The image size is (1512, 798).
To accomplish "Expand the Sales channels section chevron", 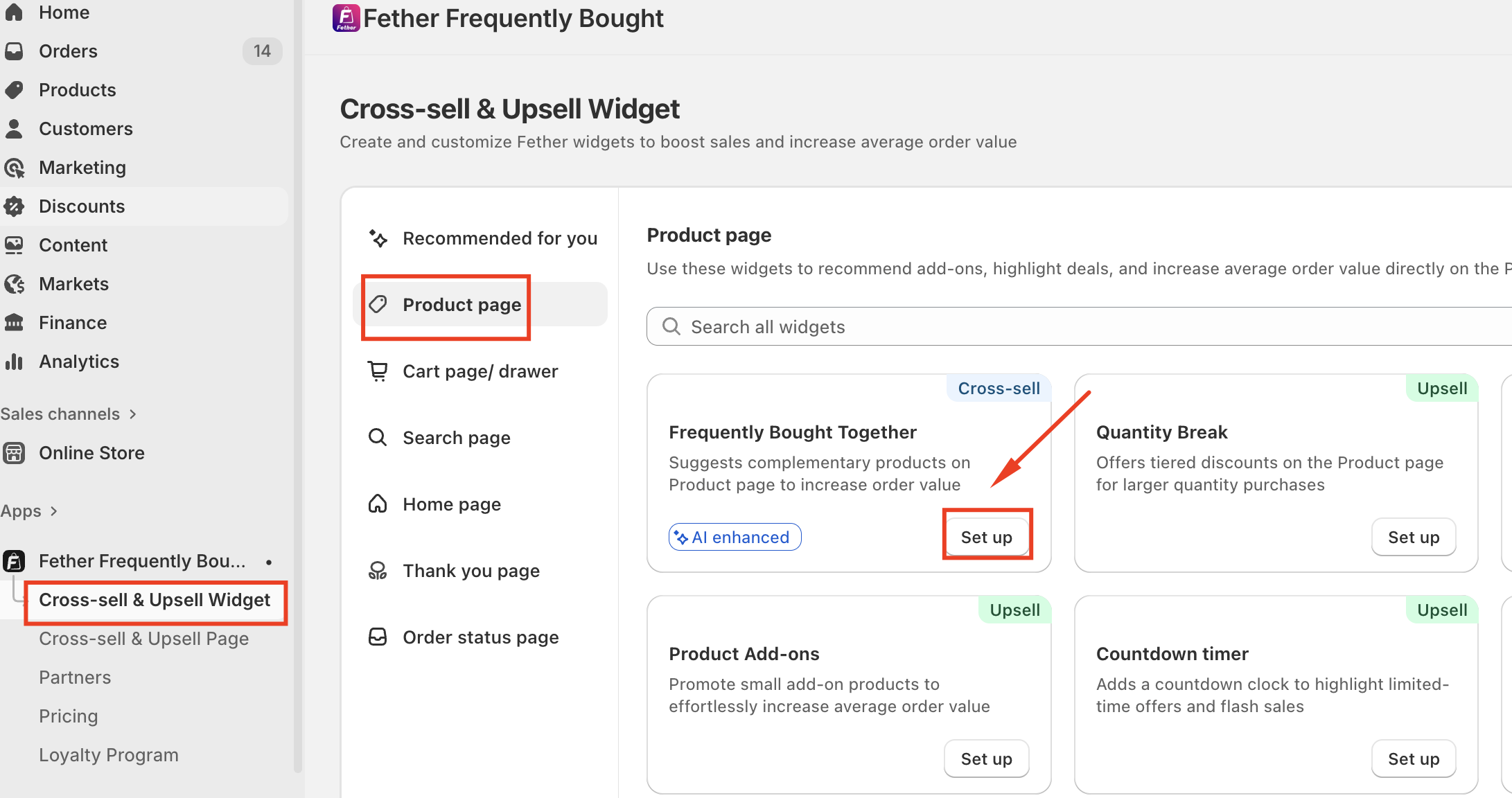I will tap(132, 414).
